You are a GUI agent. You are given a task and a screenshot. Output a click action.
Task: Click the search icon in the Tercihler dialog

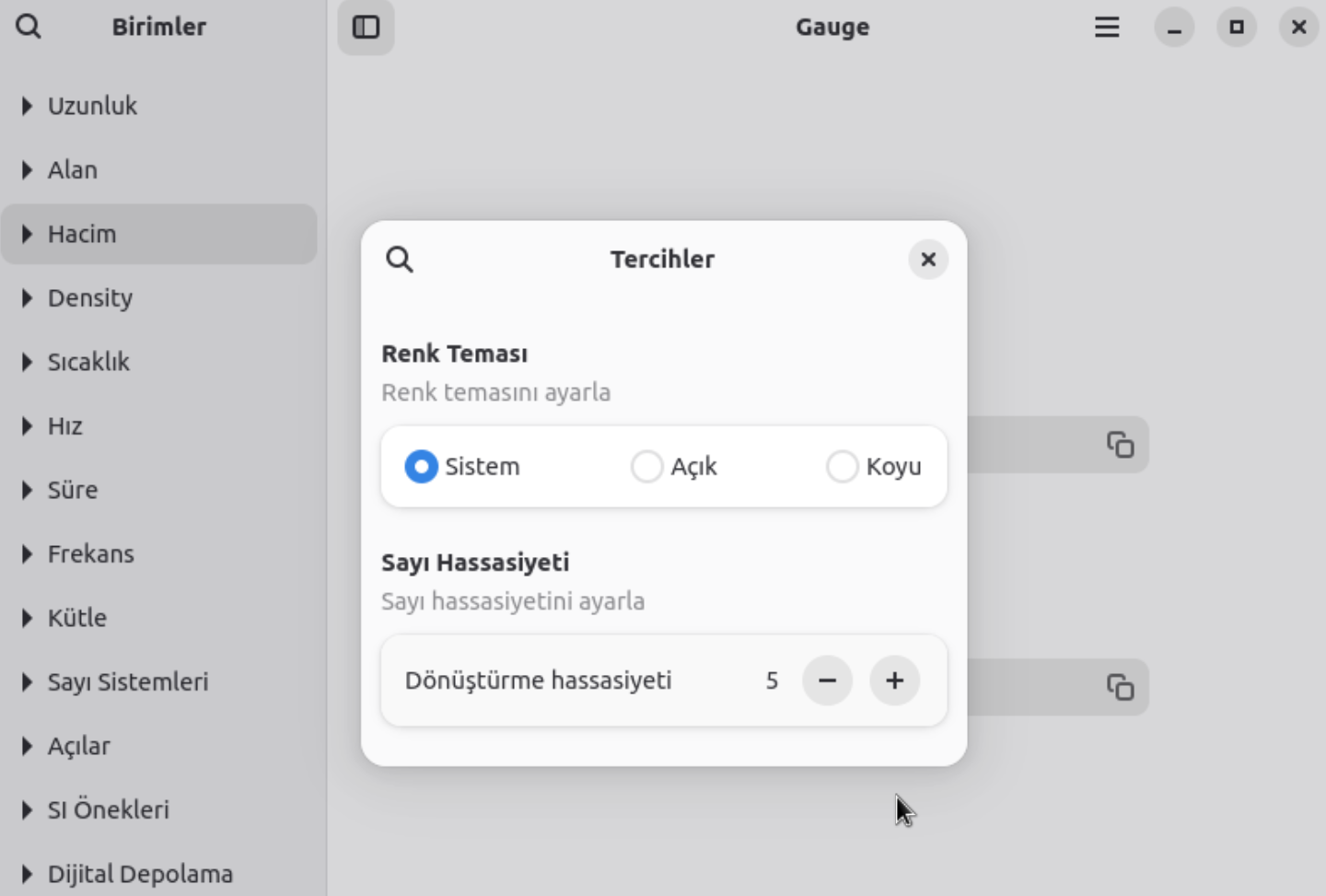[x=400, y=260]
